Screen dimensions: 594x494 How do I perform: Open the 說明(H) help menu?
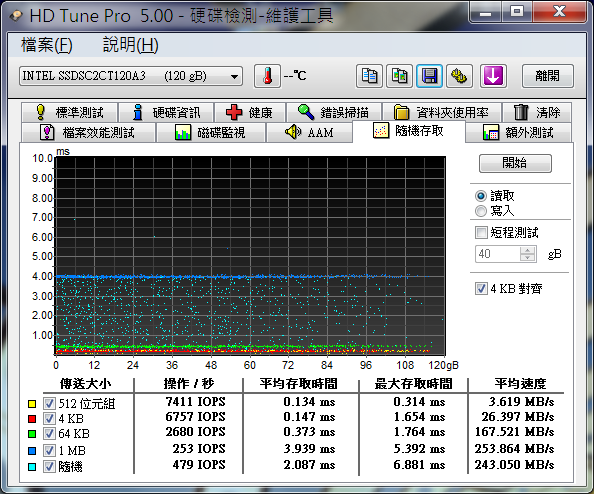tap(130, 45)
